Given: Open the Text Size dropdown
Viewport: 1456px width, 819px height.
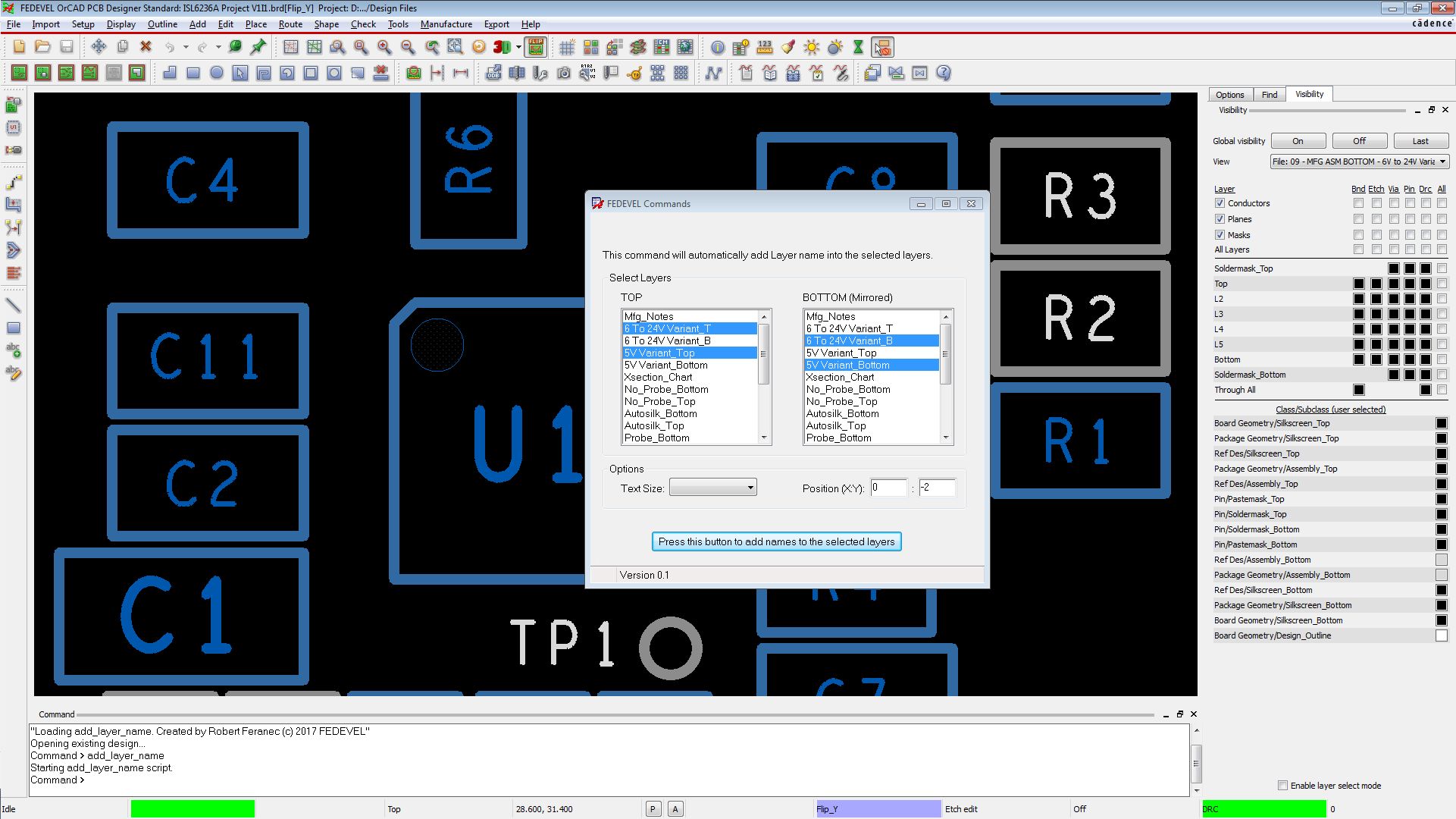Looking at the screenshot, I should [750, 487].
